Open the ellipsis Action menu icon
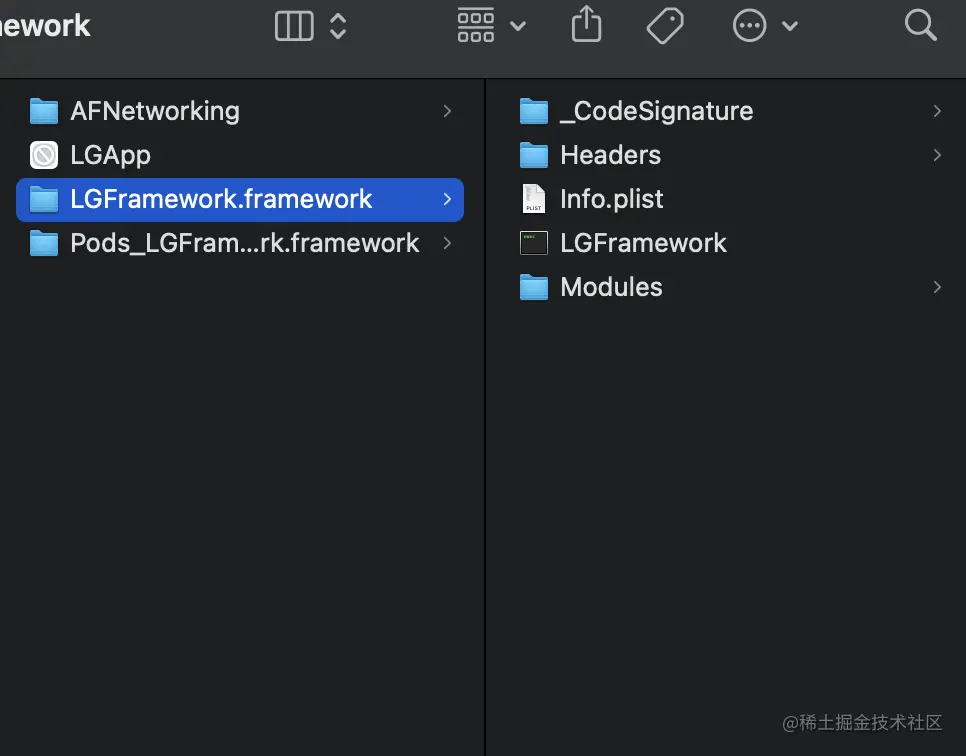 [749, 26]
